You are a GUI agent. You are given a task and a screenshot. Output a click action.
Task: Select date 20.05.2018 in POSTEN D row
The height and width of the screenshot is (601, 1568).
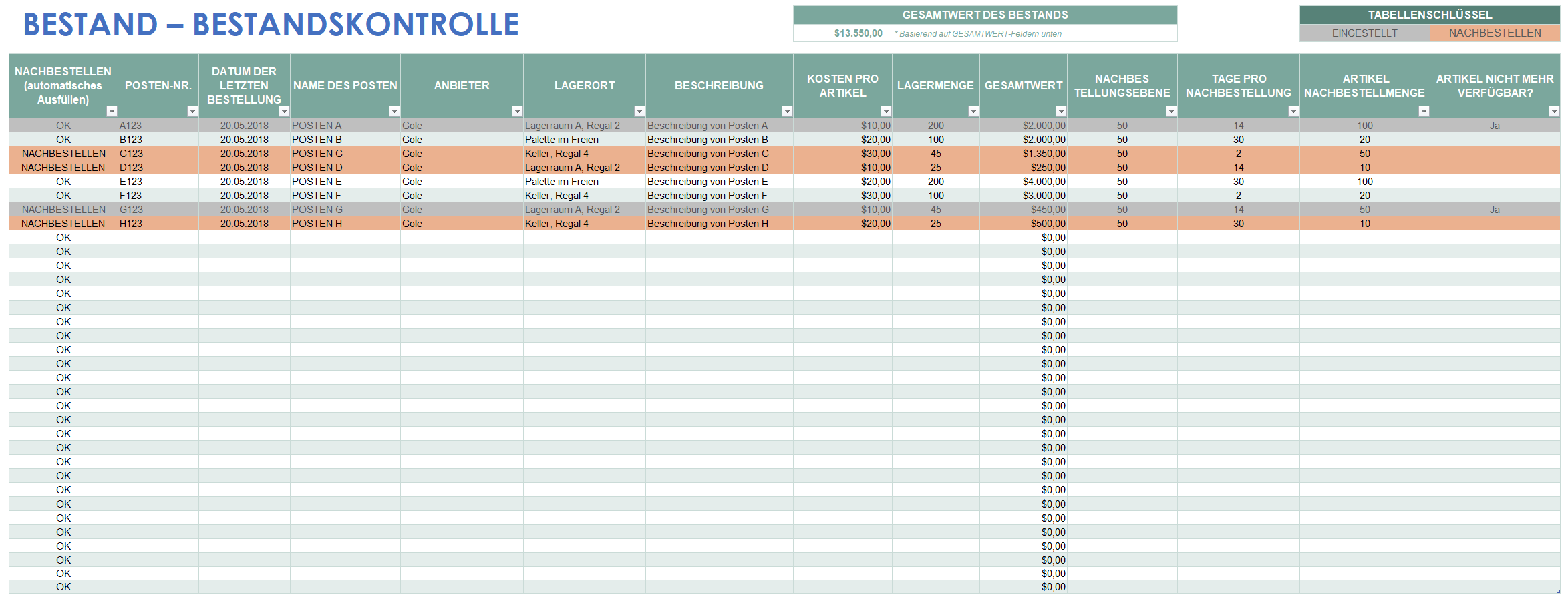245,168
